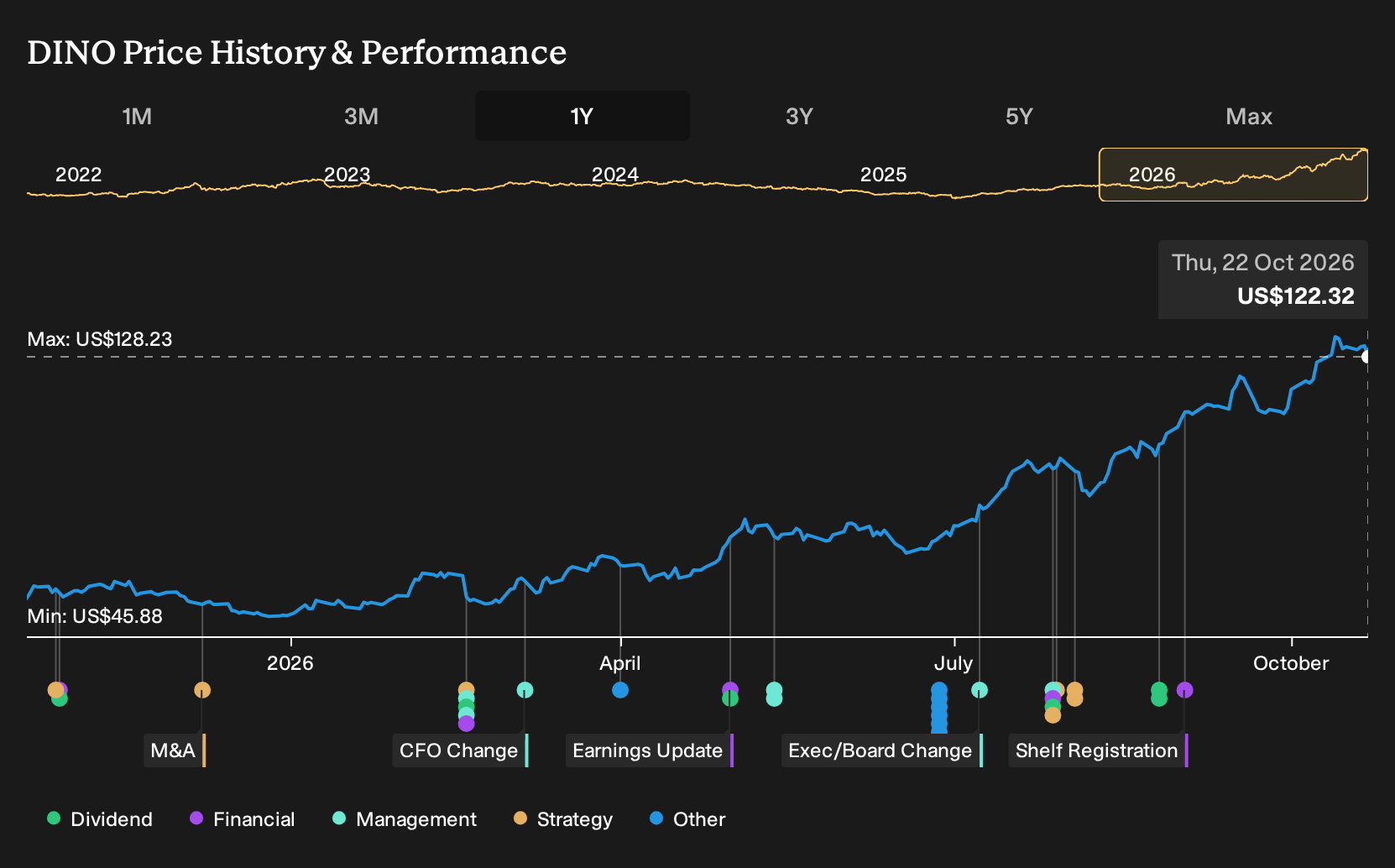This screenshot has height=868, width=1395.
Task: Click the lone teal marker linked to CFO Change
Action: (525, 690)
